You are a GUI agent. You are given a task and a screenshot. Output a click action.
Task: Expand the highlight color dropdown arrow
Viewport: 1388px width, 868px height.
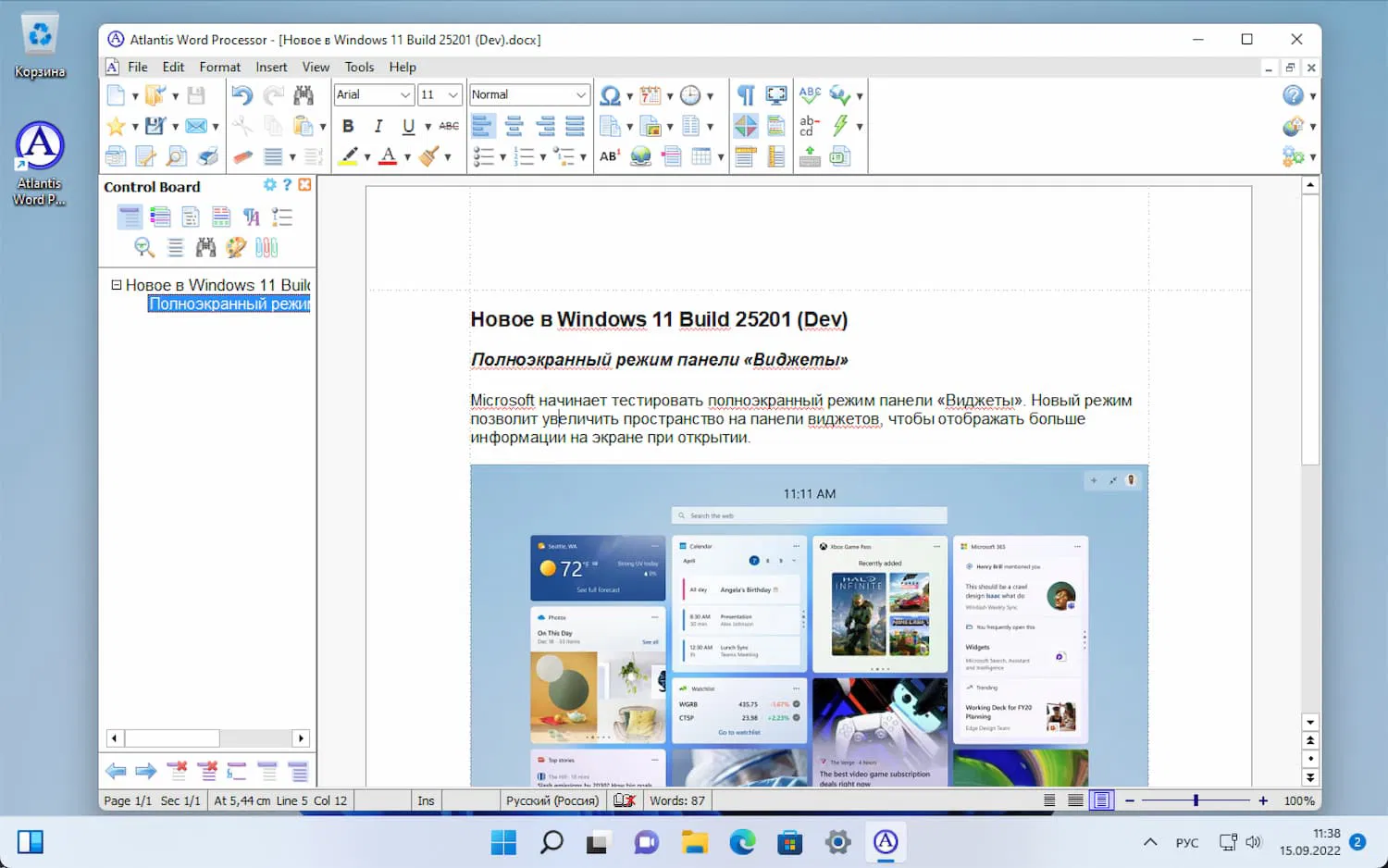[x=367, y=157]
